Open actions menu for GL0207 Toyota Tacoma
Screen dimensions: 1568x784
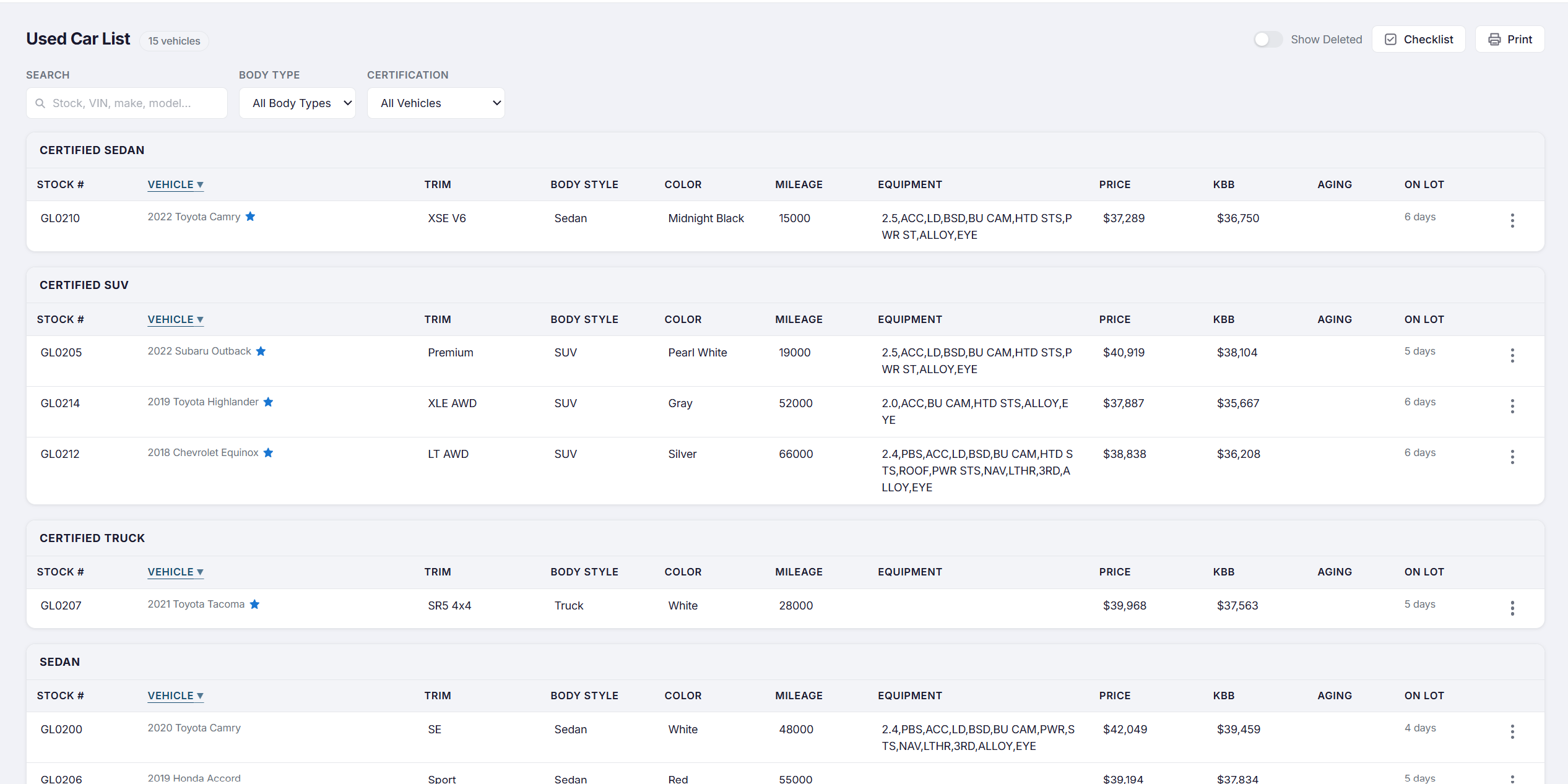click(1512, 608)
